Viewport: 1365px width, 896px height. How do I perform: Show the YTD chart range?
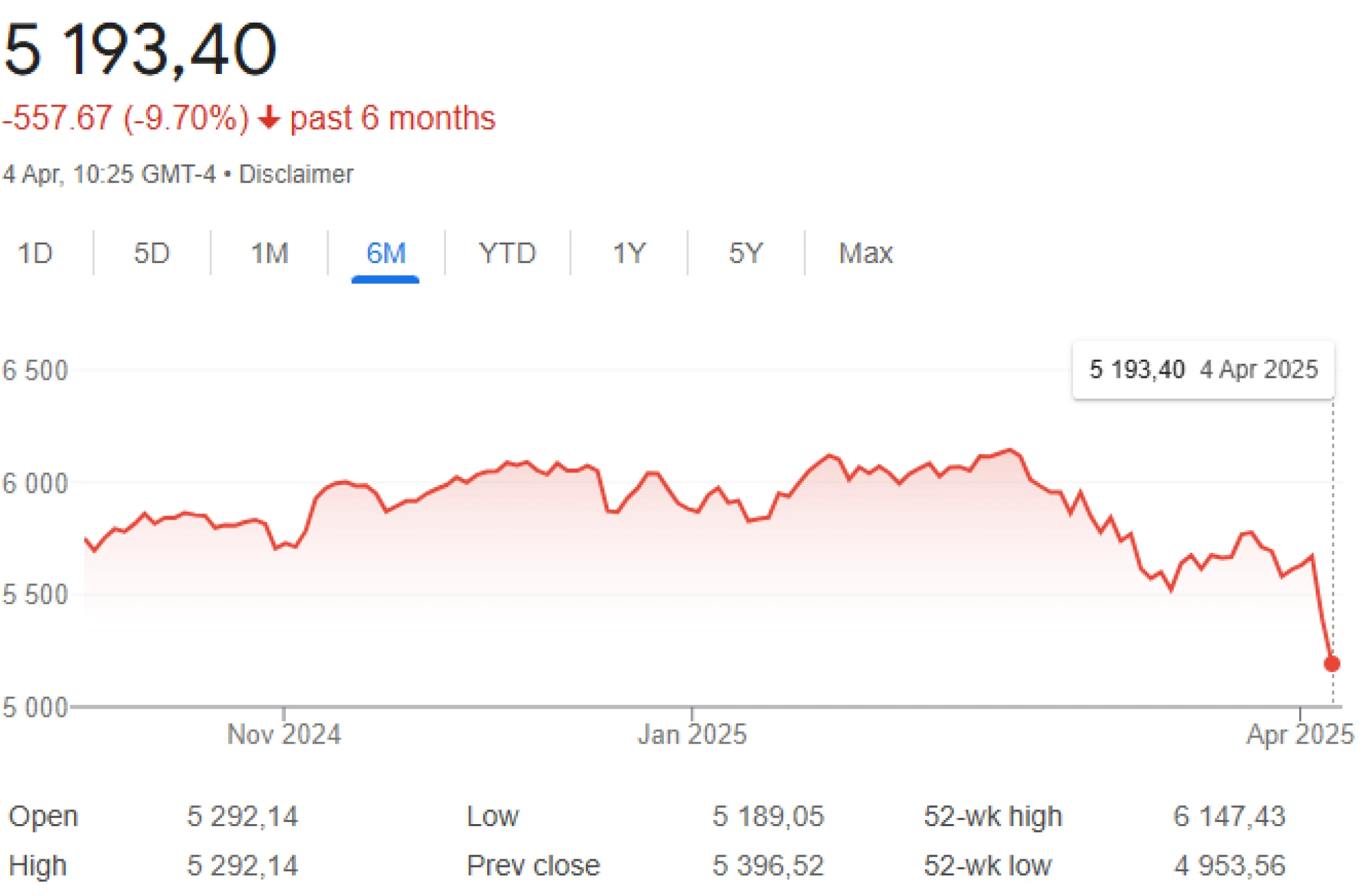(x=507, y=253)
